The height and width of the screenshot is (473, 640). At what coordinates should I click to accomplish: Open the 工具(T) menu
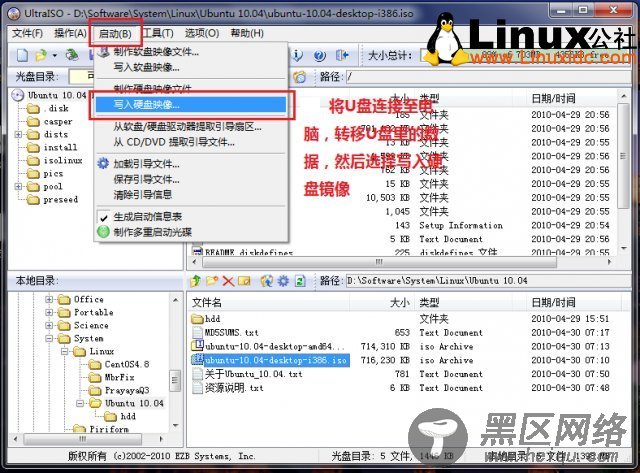coord(159,33)
